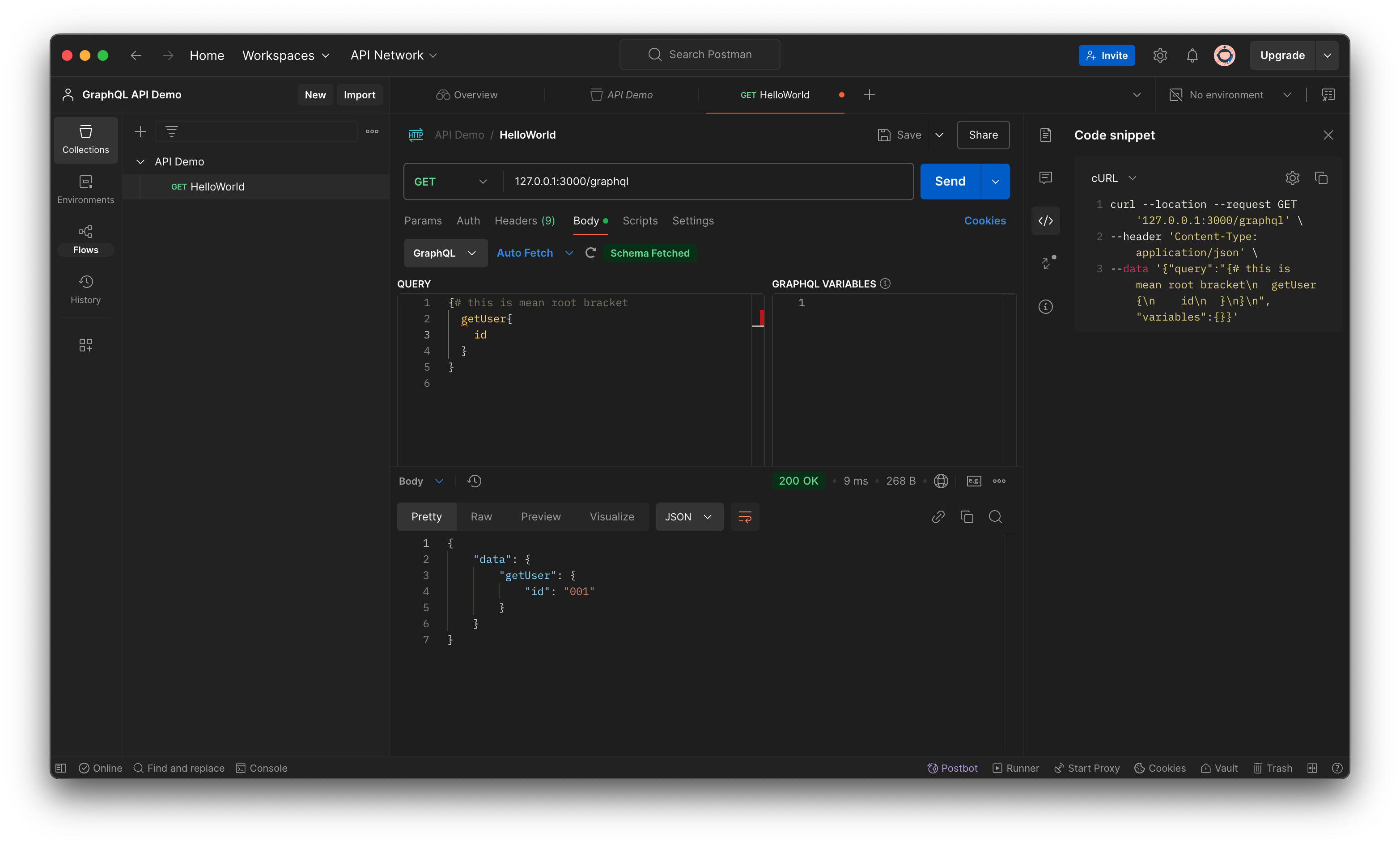Open the Collection Runner
Image resolution: width=1400 pixels, height=845 pixels.
coord(1016,768)
